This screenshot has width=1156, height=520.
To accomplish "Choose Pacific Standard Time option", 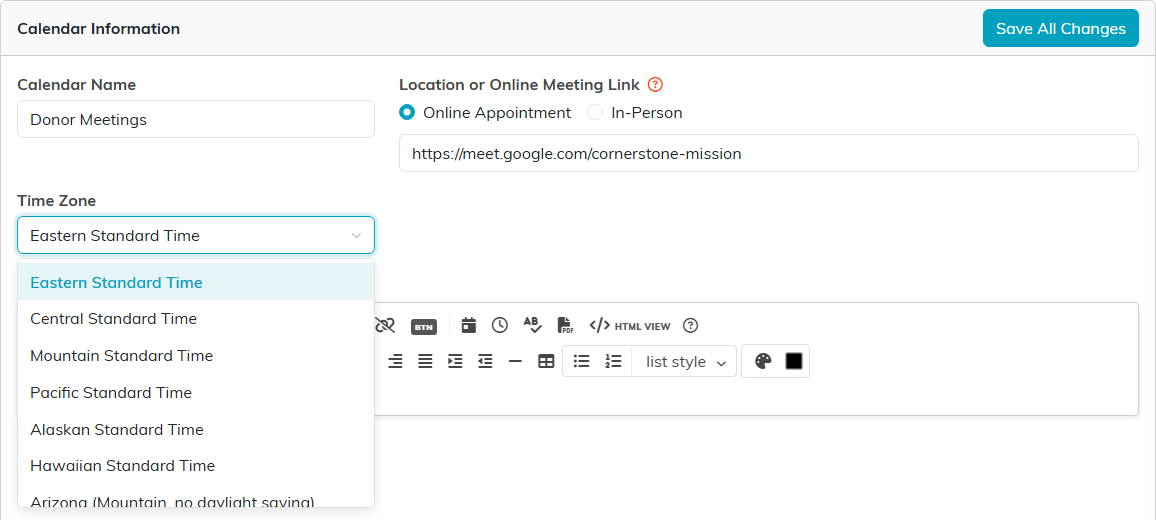I will click(196, 392).
